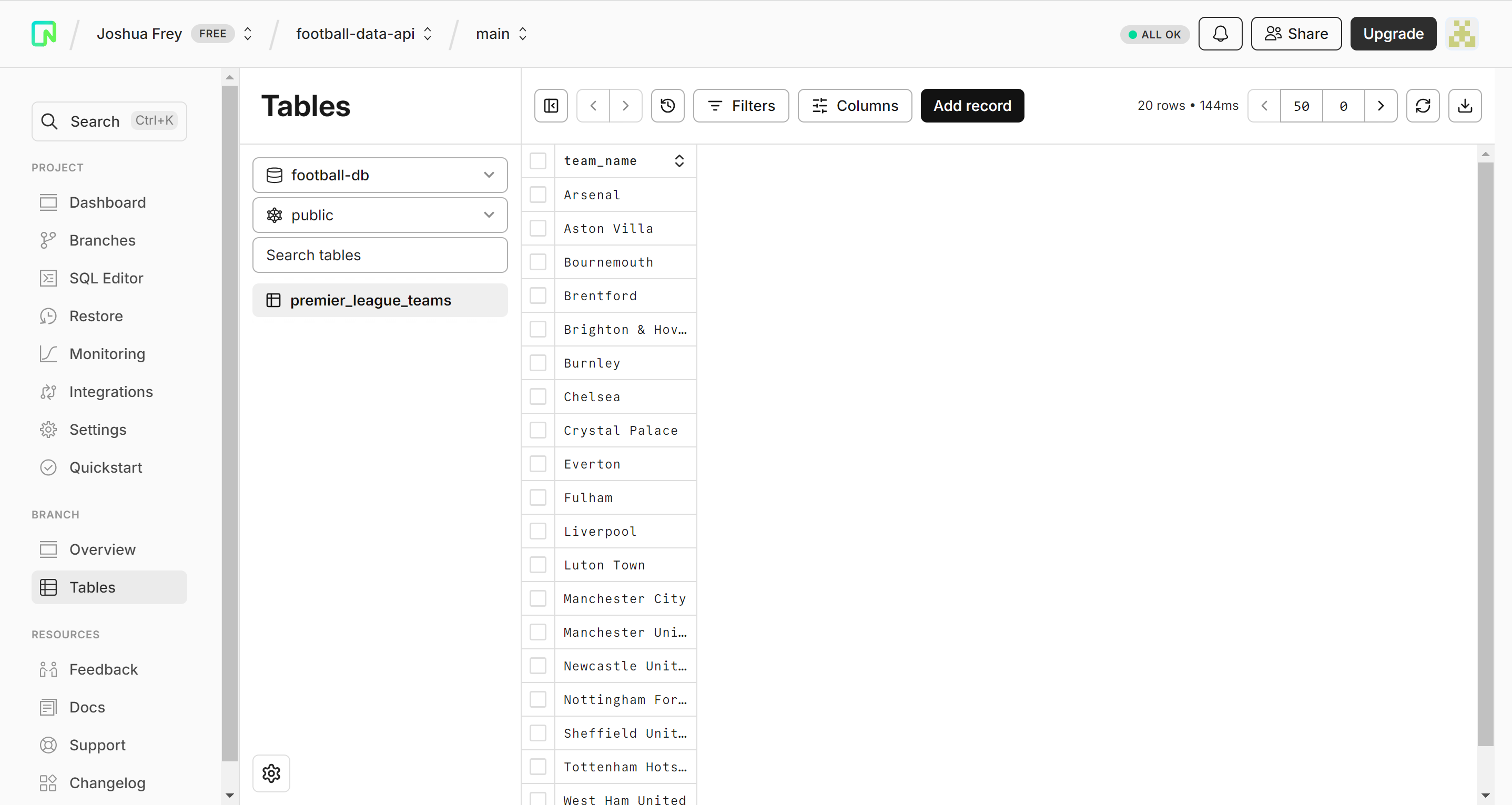Viewport: 1512px width, 805px height.
Task: Open the main branch selector
Action: [x=501, y=34]
